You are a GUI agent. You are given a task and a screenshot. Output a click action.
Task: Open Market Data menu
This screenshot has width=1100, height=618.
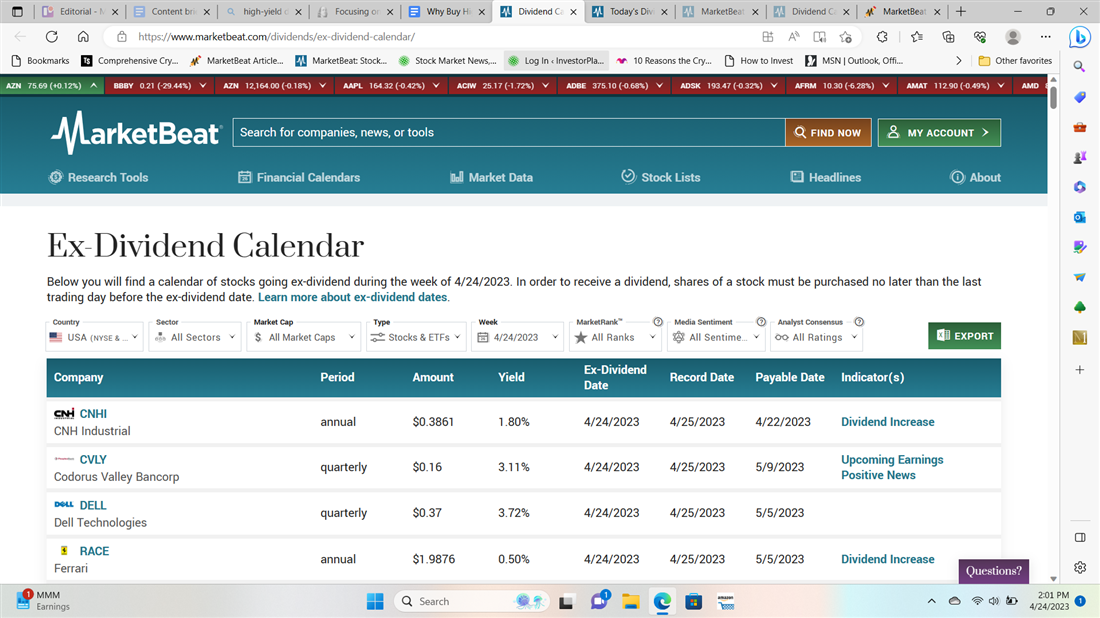[491, 177]
